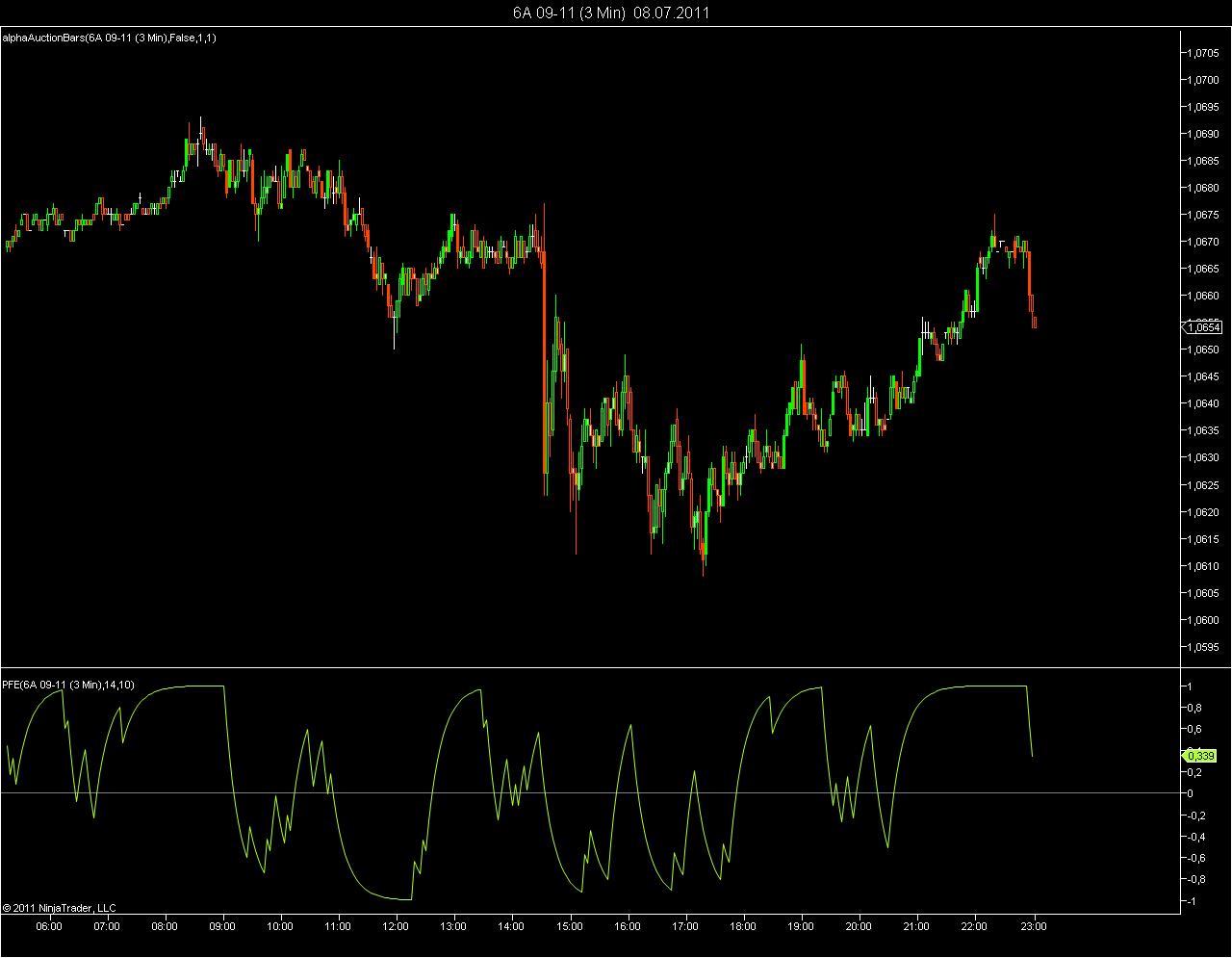Click the 0 level on PFE scale
The image size is (1232, 958).
(x=1191, y=793)
